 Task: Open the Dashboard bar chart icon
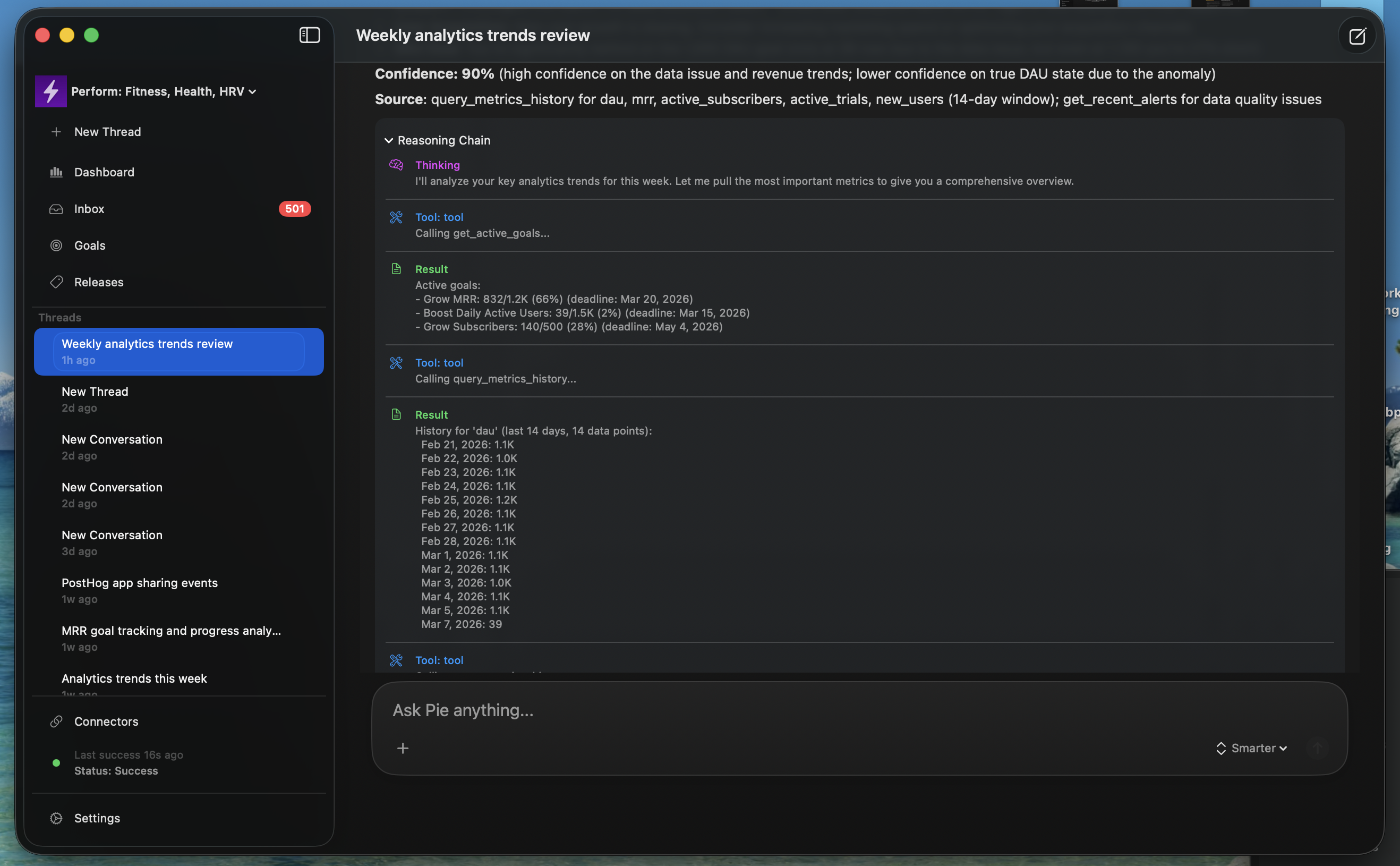point(56,172)
